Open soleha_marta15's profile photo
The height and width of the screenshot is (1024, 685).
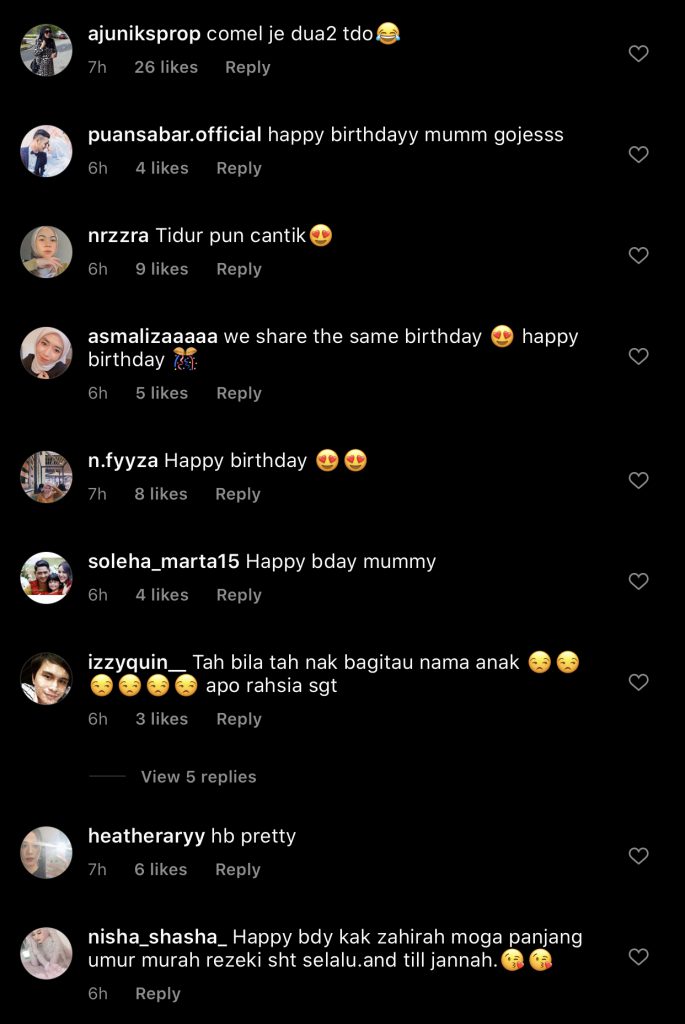coord(46,577)
